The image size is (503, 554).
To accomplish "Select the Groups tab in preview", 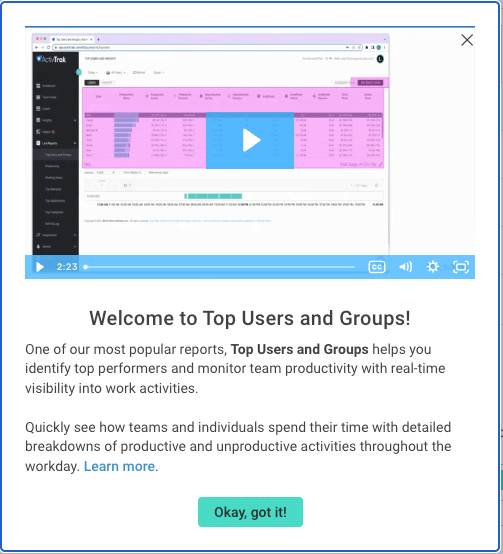I will pyautogui.click(x=107, y=83).
